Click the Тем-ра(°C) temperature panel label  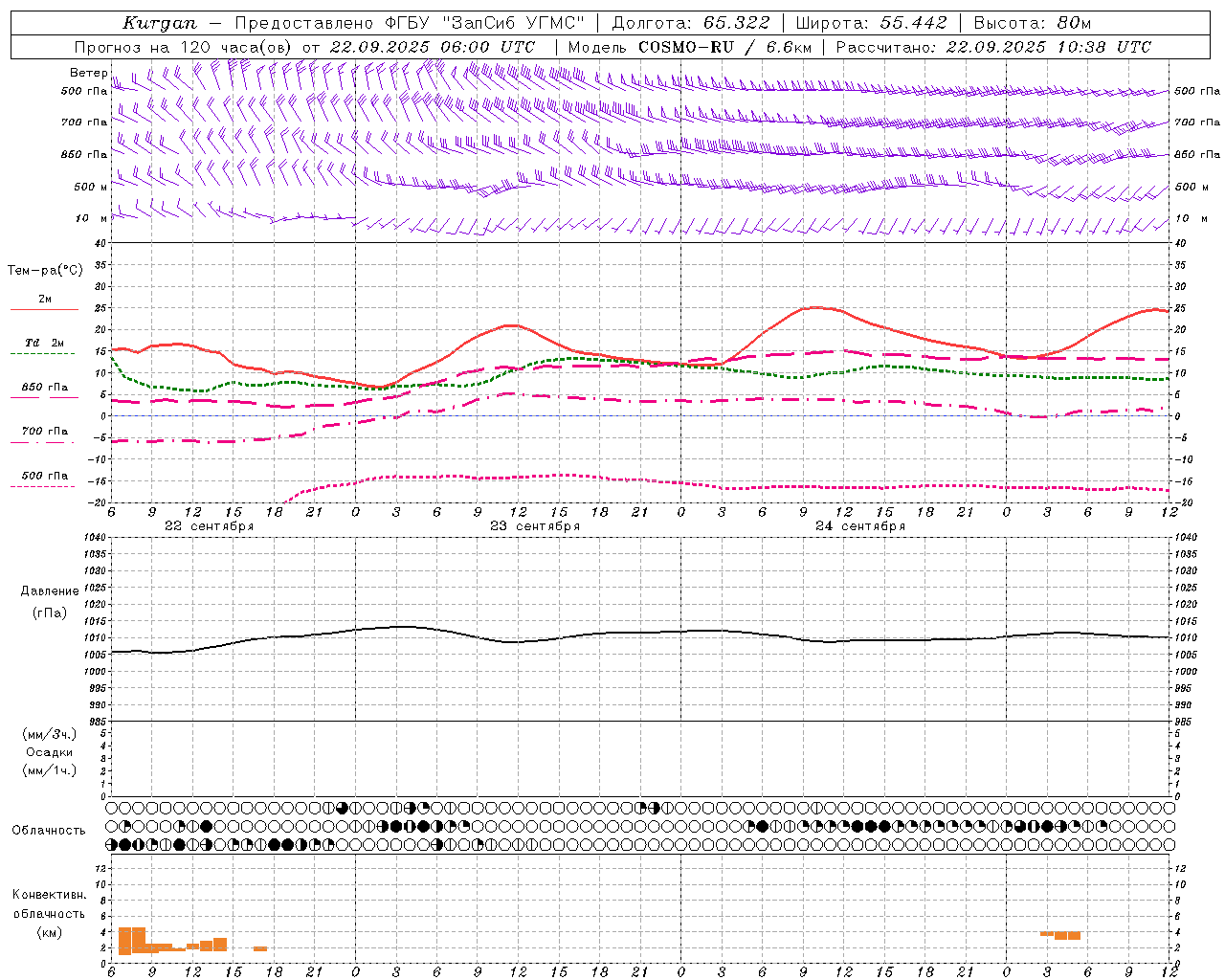pos(45,271)
